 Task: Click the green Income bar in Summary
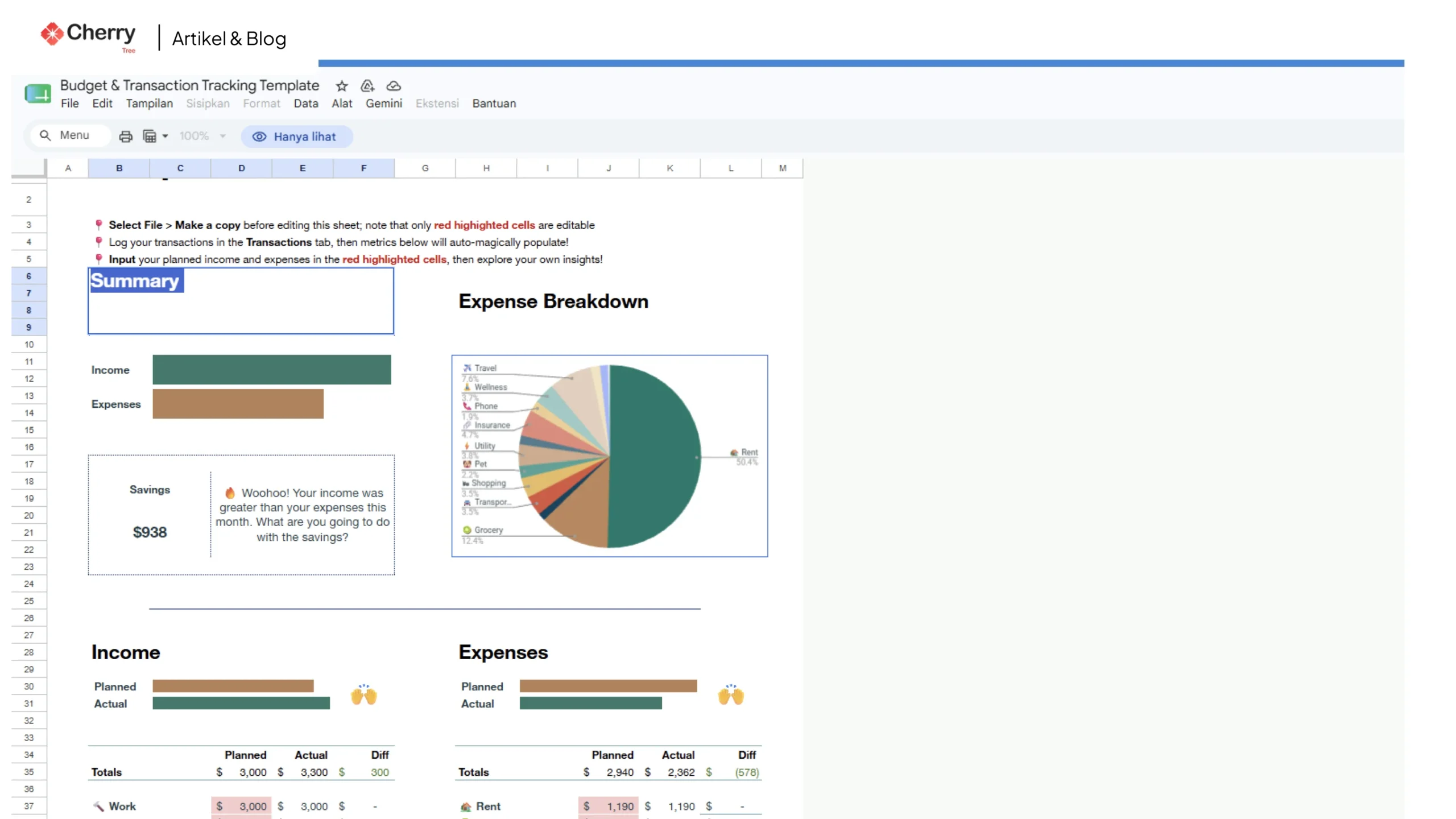click(272, 370)
